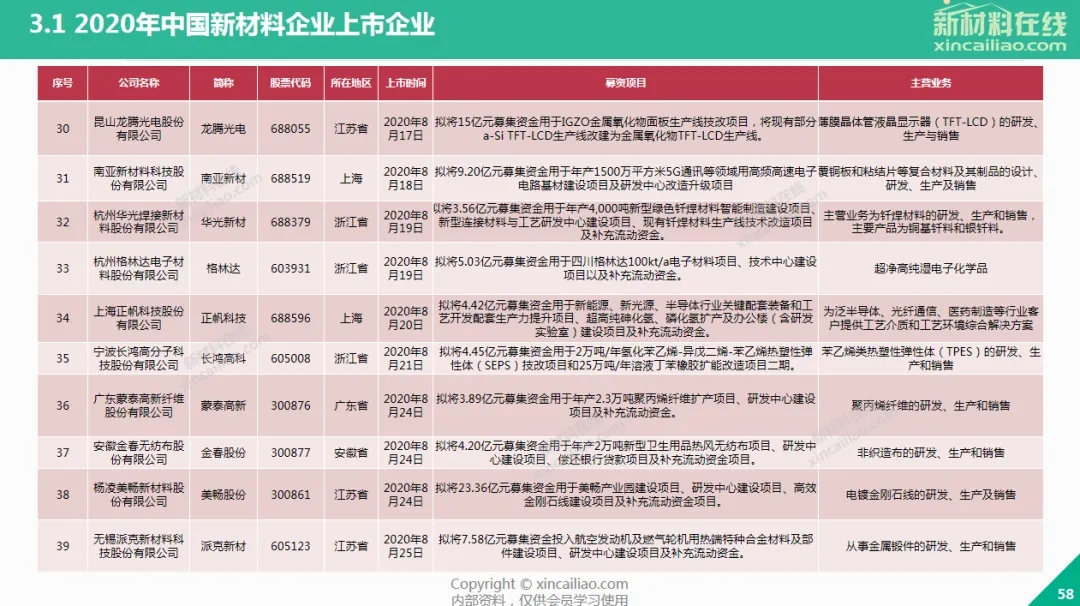
Task: Click main business 超净高纯湿电子化学品
Action: (x=931, y=269)
